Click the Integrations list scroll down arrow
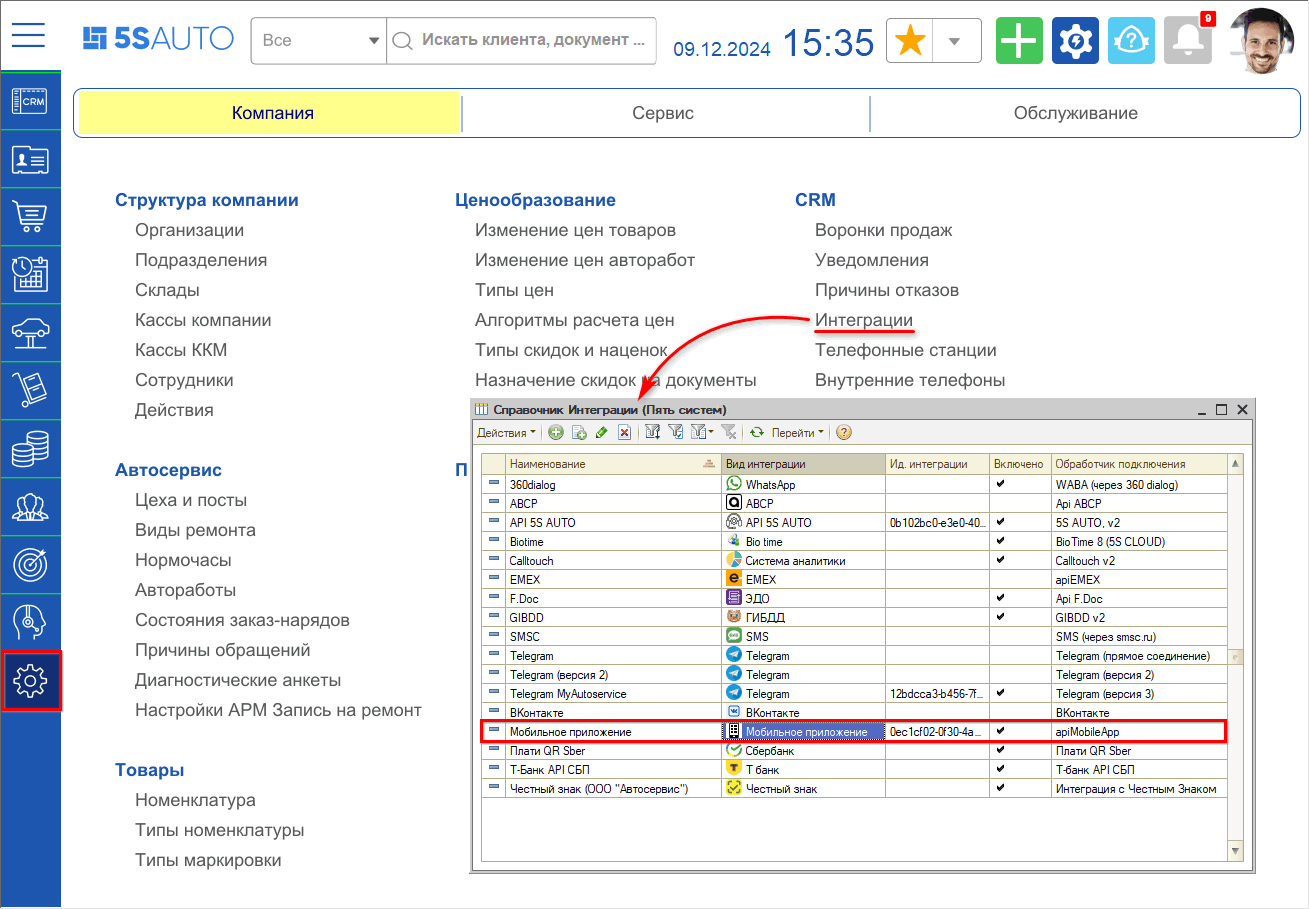1309x909 pixels. (x=1235, y=851)
